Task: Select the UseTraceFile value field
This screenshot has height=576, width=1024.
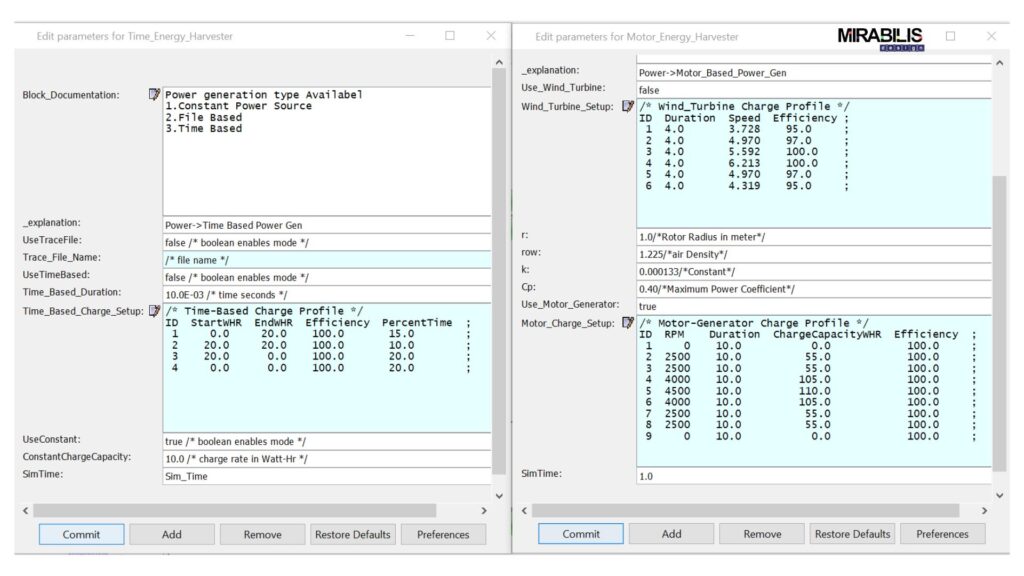Action: coord(327,241)
